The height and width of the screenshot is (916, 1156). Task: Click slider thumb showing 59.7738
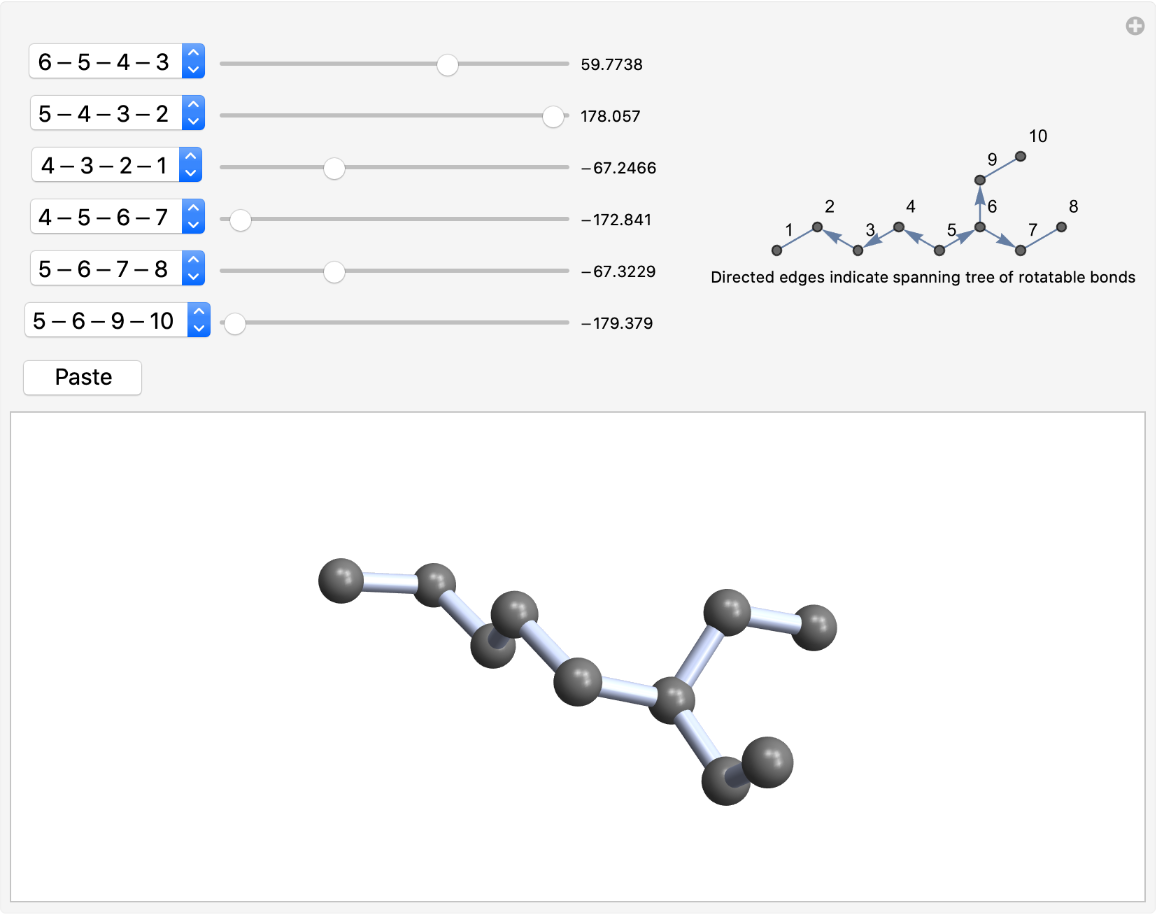pyautogui.click(x=448, y=65)
